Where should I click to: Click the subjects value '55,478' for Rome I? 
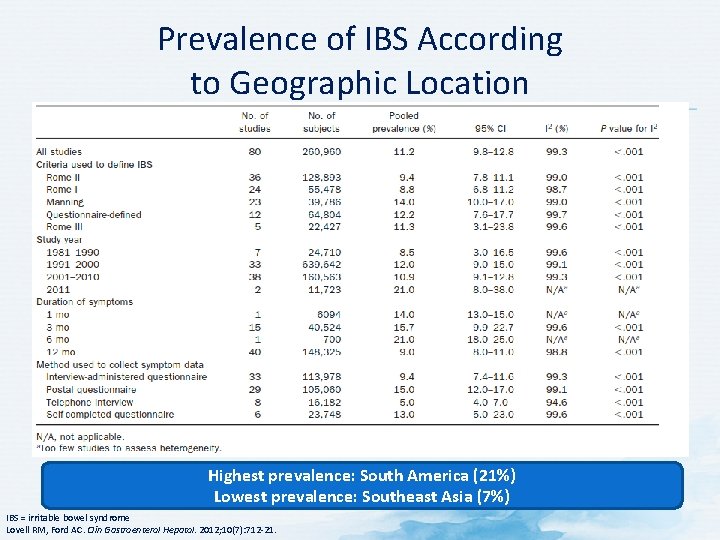(324, 190)
